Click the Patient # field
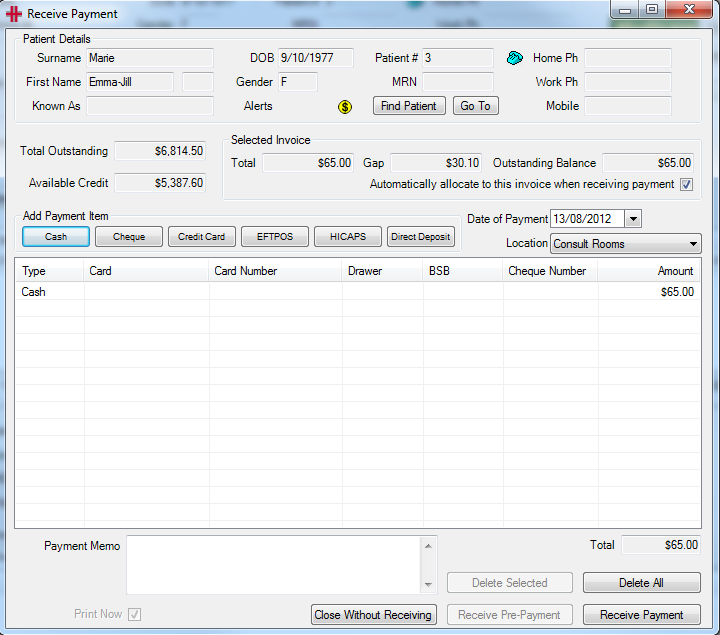 tap(458, 58)
